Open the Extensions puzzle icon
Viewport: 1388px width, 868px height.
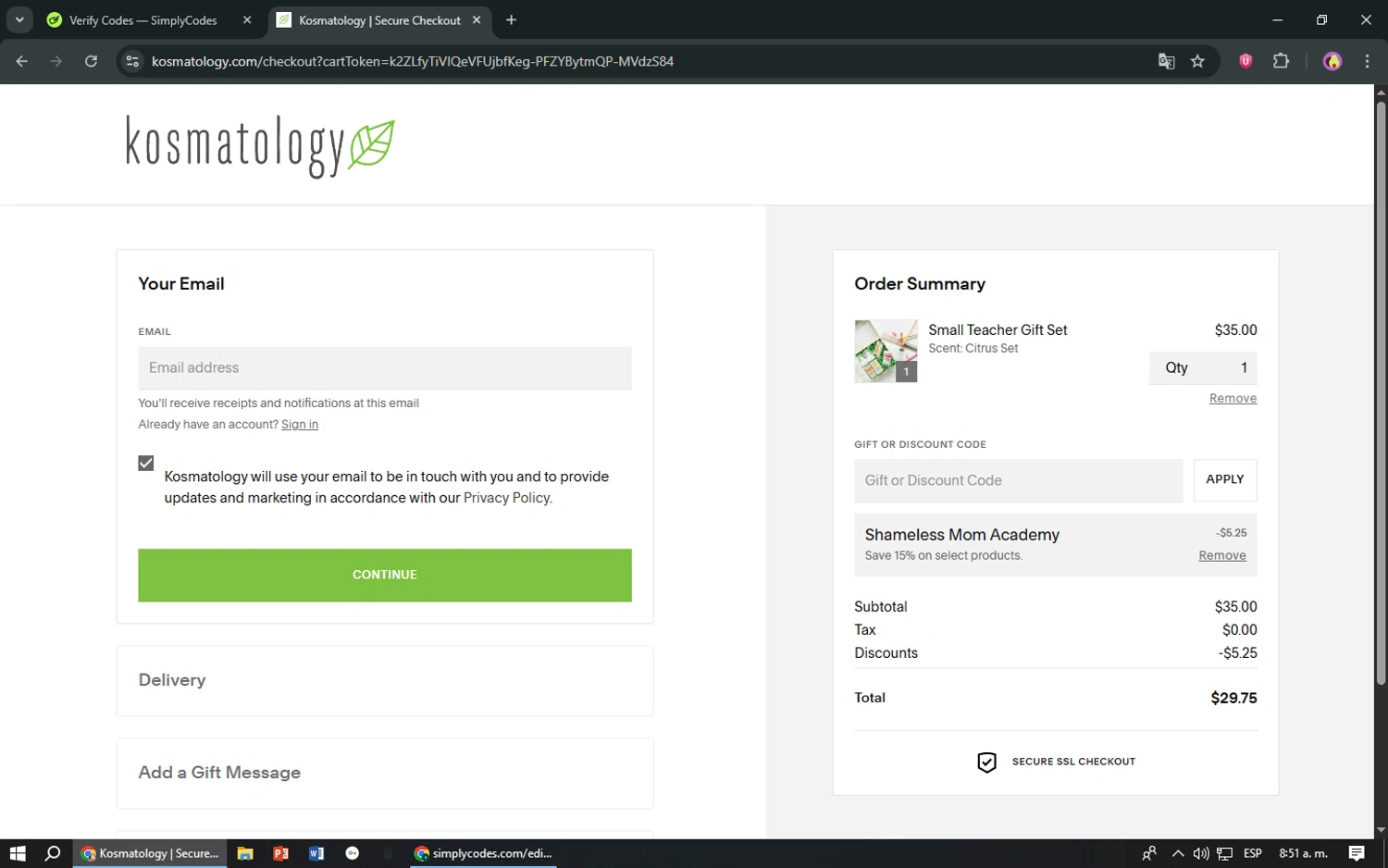1281,61
